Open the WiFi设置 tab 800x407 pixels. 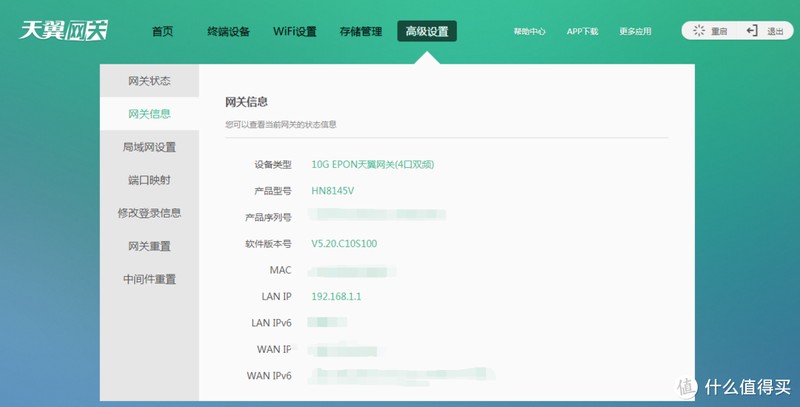295,31
